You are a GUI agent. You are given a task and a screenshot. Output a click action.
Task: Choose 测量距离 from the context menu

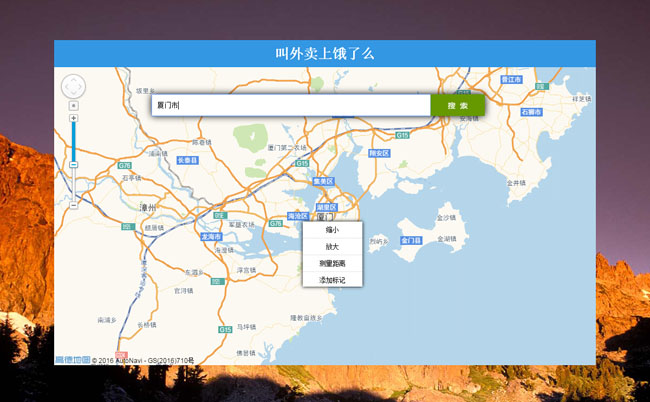click(332, 263)
